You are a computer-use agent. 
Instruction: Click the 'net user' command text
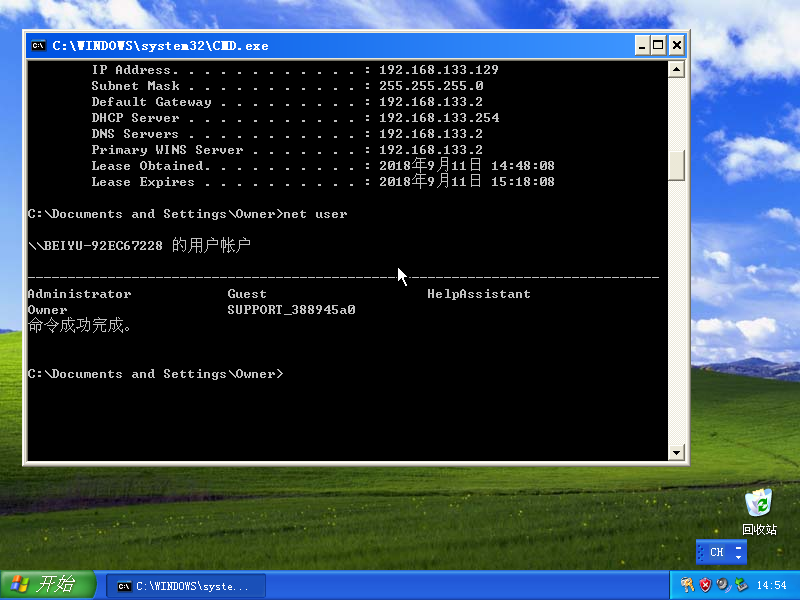coord(315,214)
